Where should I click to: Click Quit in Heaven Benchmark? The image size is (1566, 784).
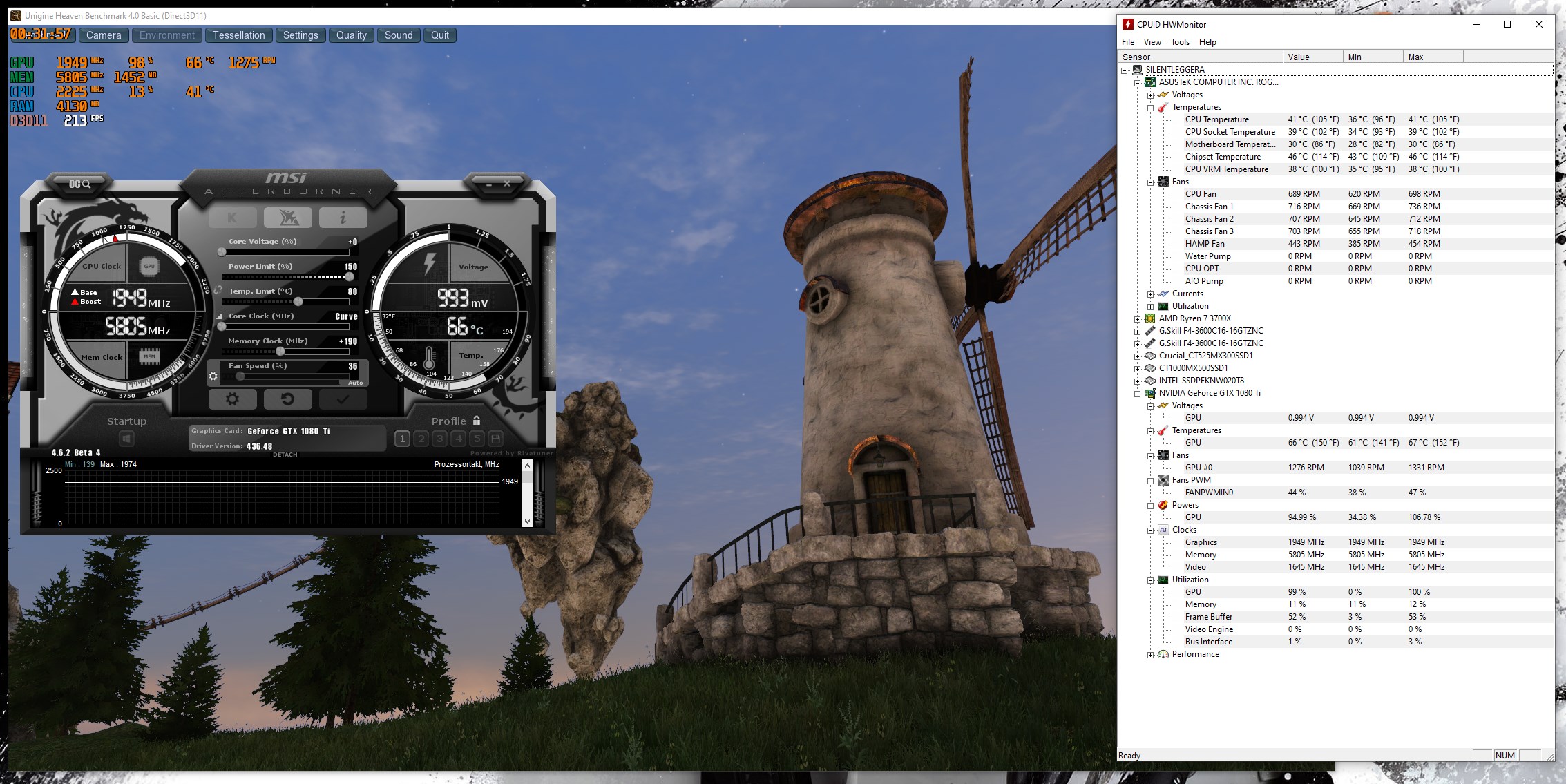pos(440,35)
